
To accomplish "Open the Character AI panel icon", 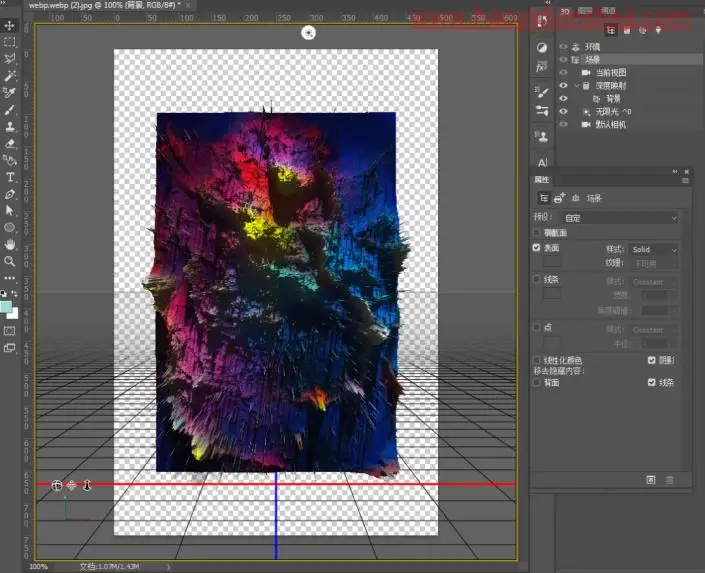I will click(x=542, y=162).
